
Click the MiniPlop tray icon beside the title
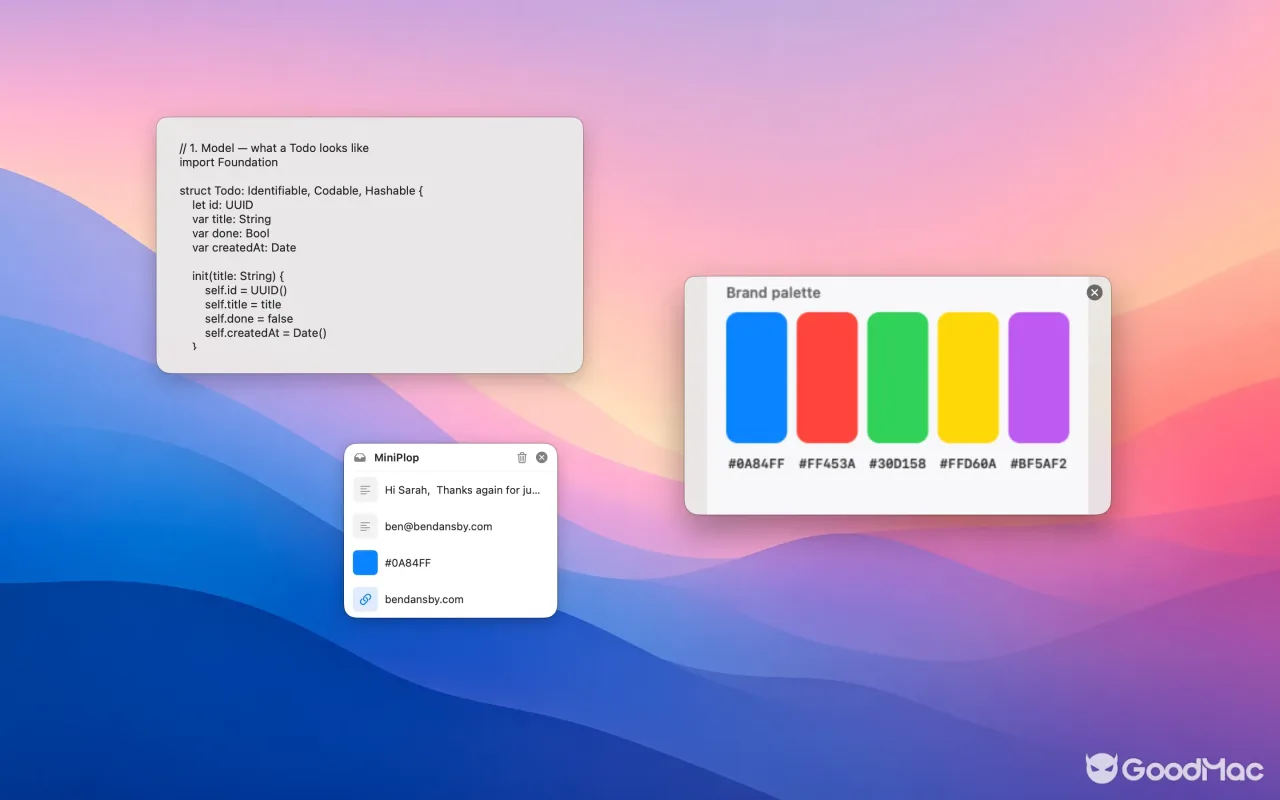(x=360, y=458)
